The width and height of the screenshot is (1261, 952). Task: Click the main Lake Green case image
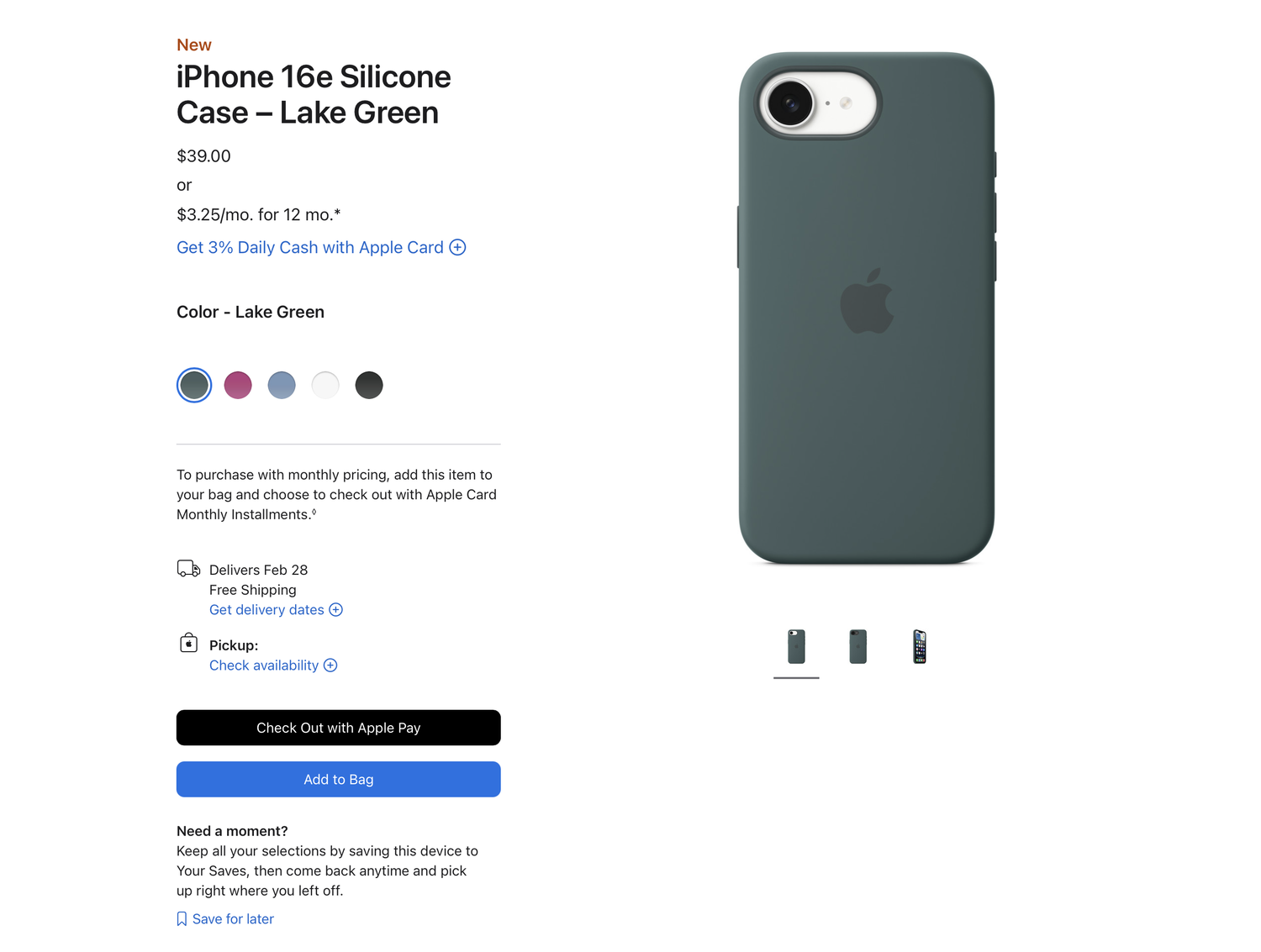point(867,308)
